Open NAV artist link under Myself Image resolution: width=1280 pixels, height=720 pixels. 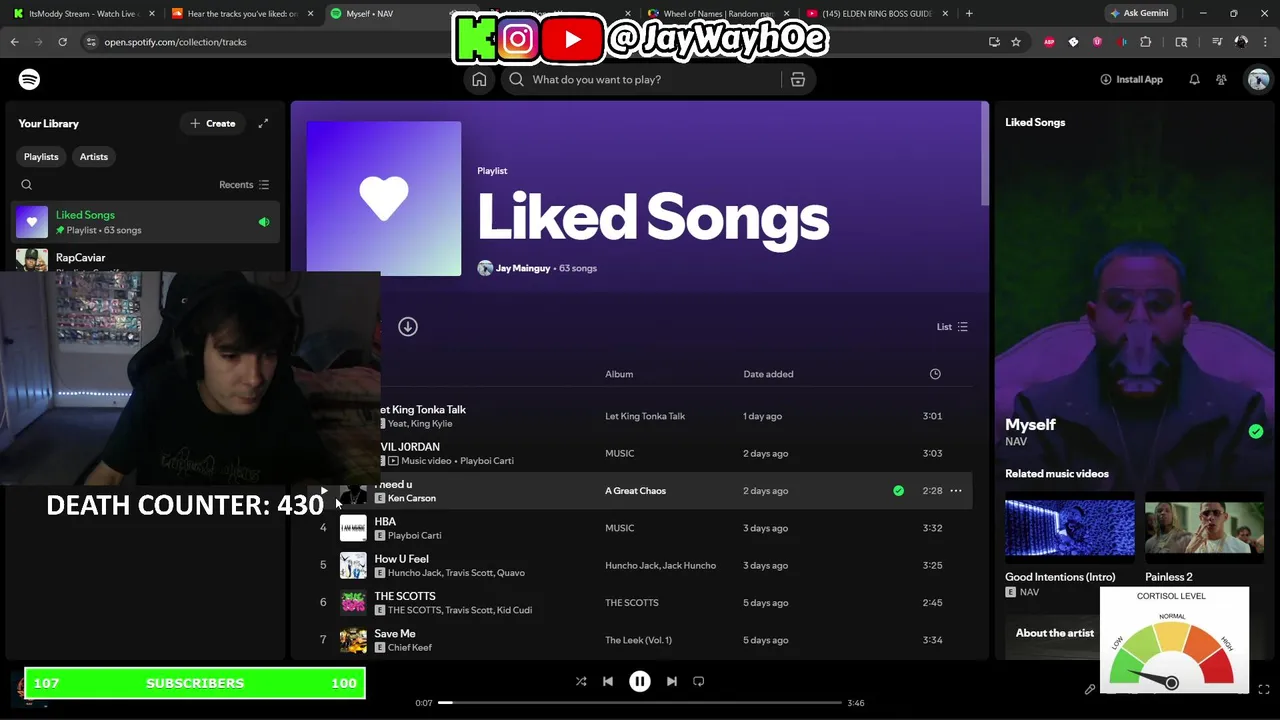point(1016,442)
